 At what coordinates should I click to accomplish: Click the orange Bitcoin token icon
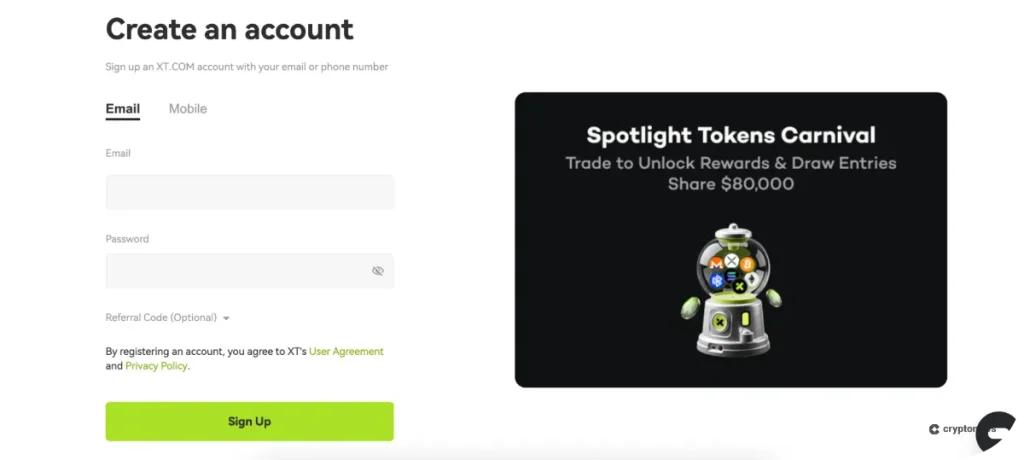pyautogui.click(x=747, y=265)
